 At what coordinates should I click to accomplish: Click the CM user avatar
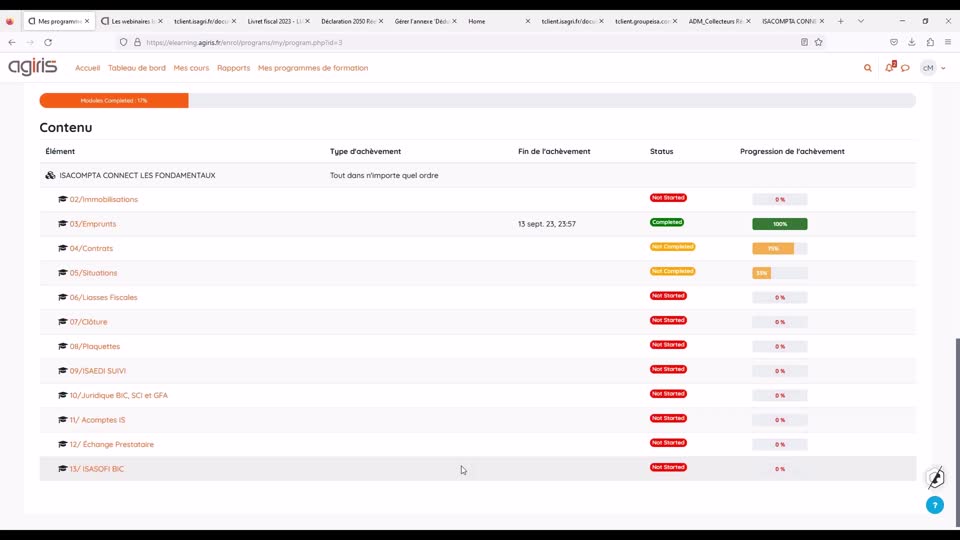tap(928, 68)
